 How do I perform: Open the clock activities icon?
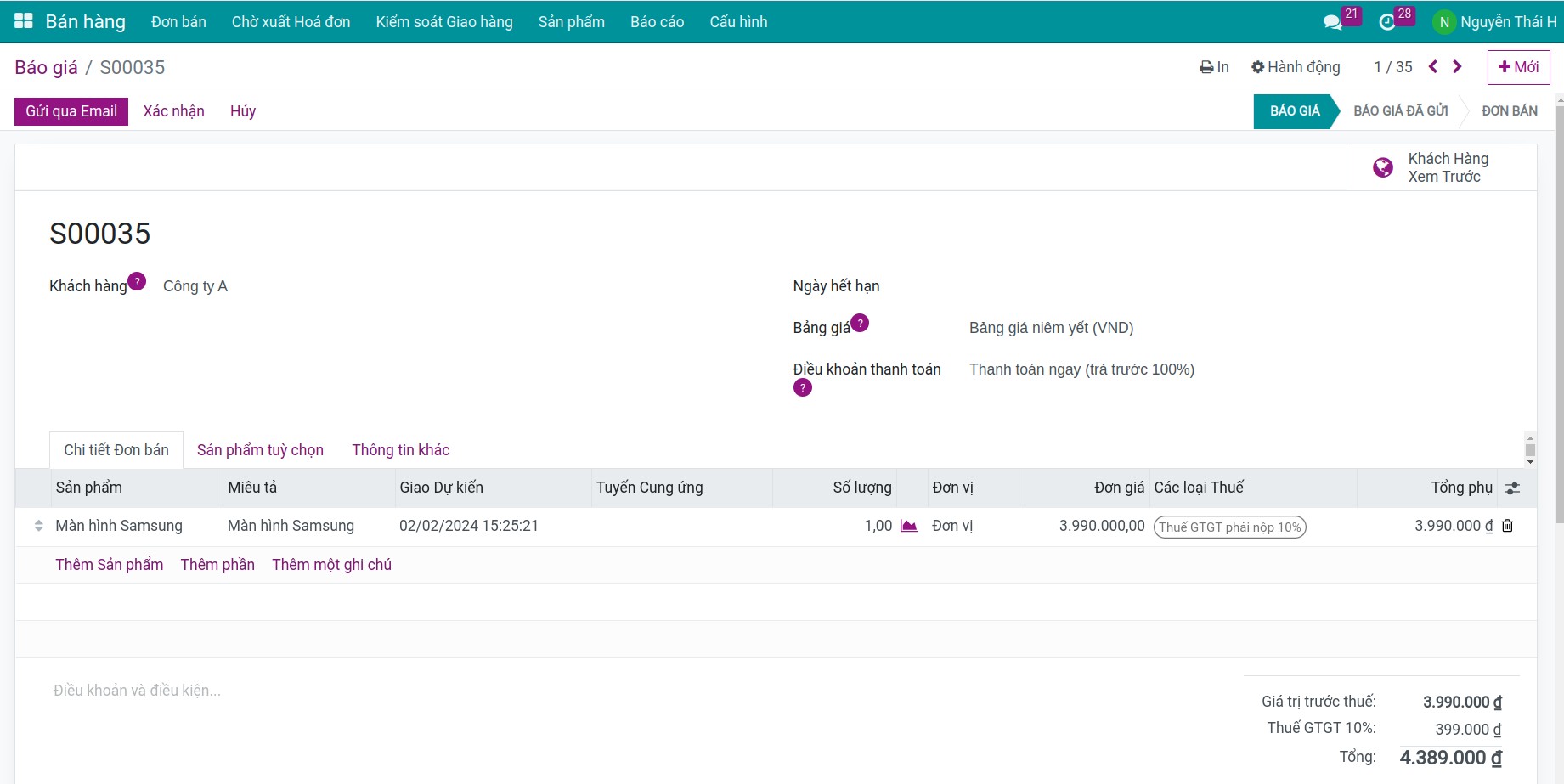coord(1386,22)
